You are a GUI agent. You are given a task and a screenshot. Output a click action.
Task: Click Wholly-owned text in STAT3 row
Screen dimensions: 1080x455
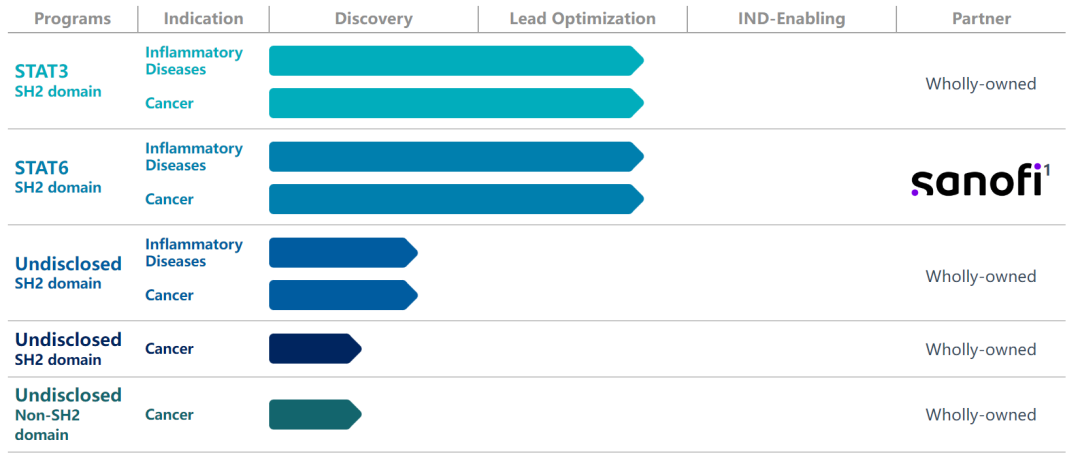980,84
